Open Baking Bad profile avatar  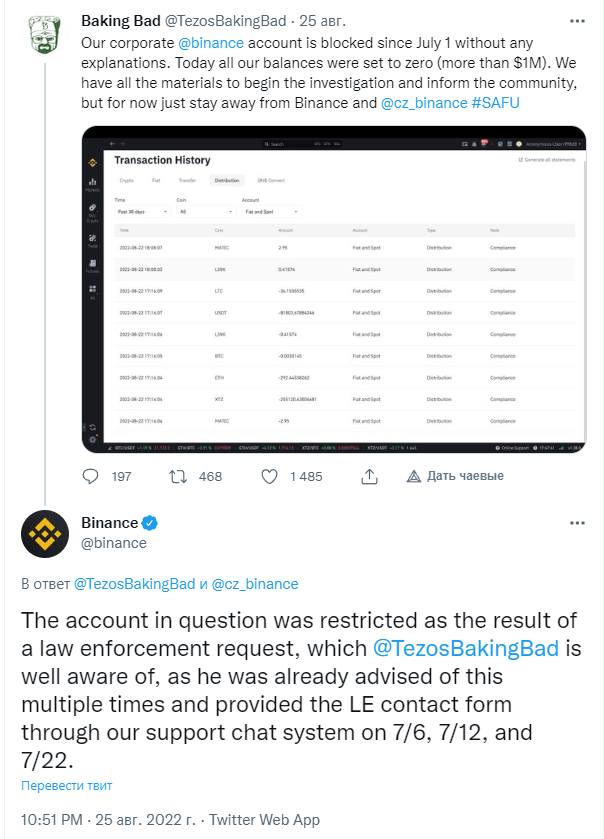(45, 34)
